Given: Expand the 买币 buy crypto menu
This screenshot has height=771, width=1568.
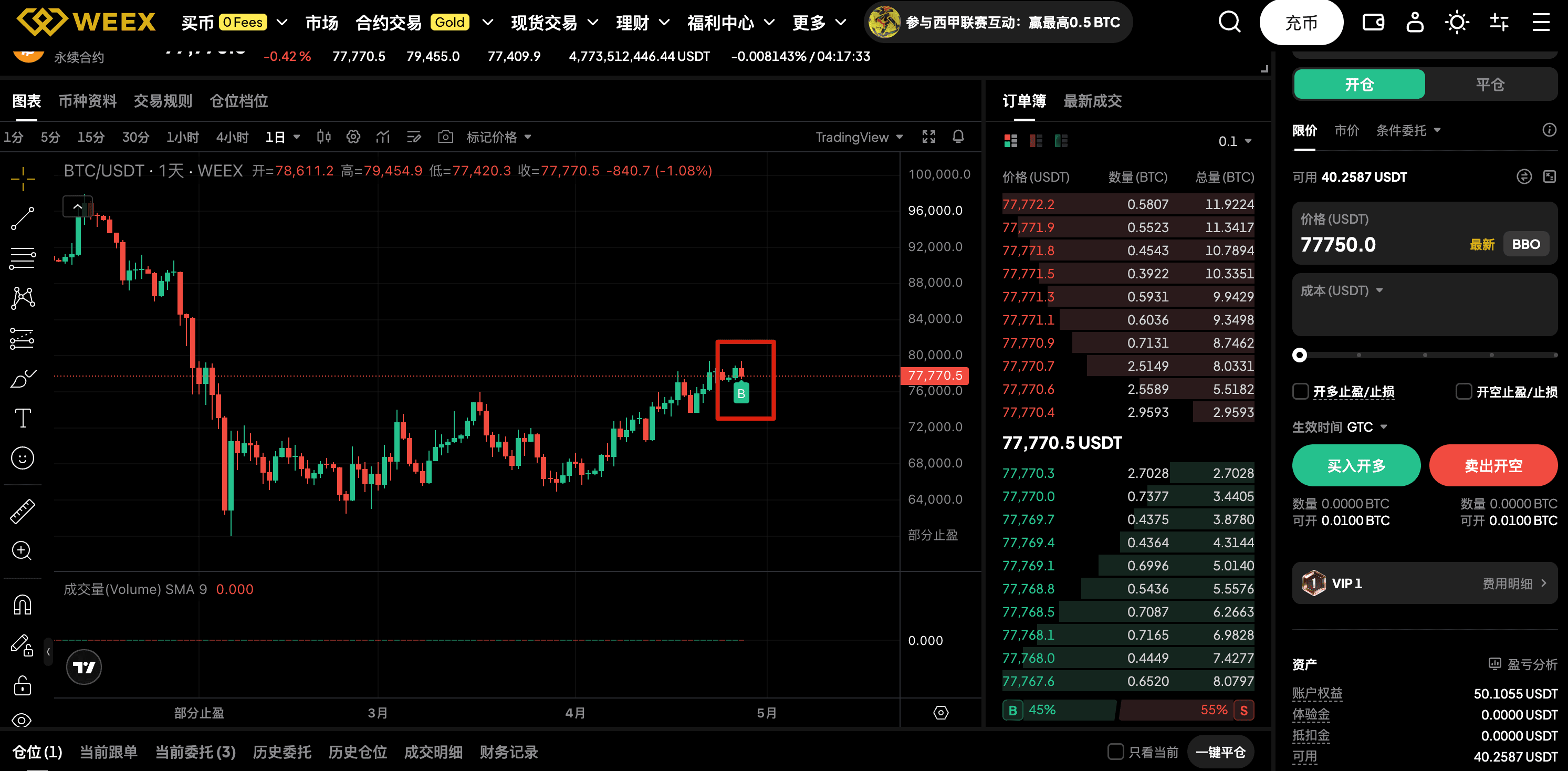Looking at the screenshot, I should pos(235,23).
